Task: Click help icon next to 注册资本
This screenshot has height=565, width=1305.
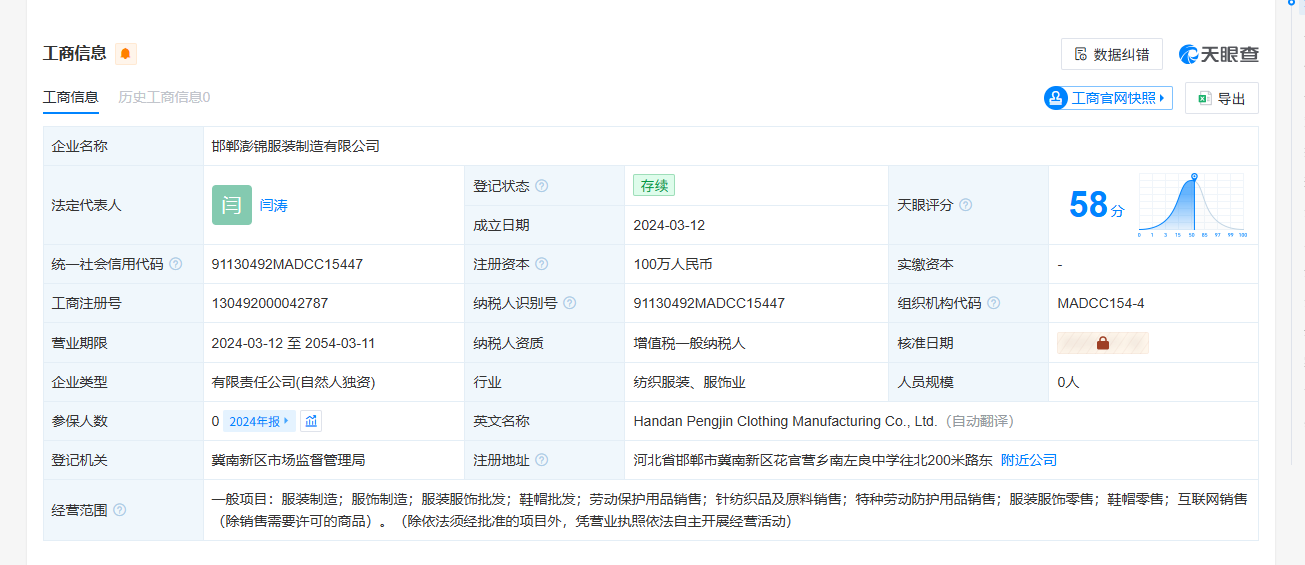Action: [x=542, y=264]
